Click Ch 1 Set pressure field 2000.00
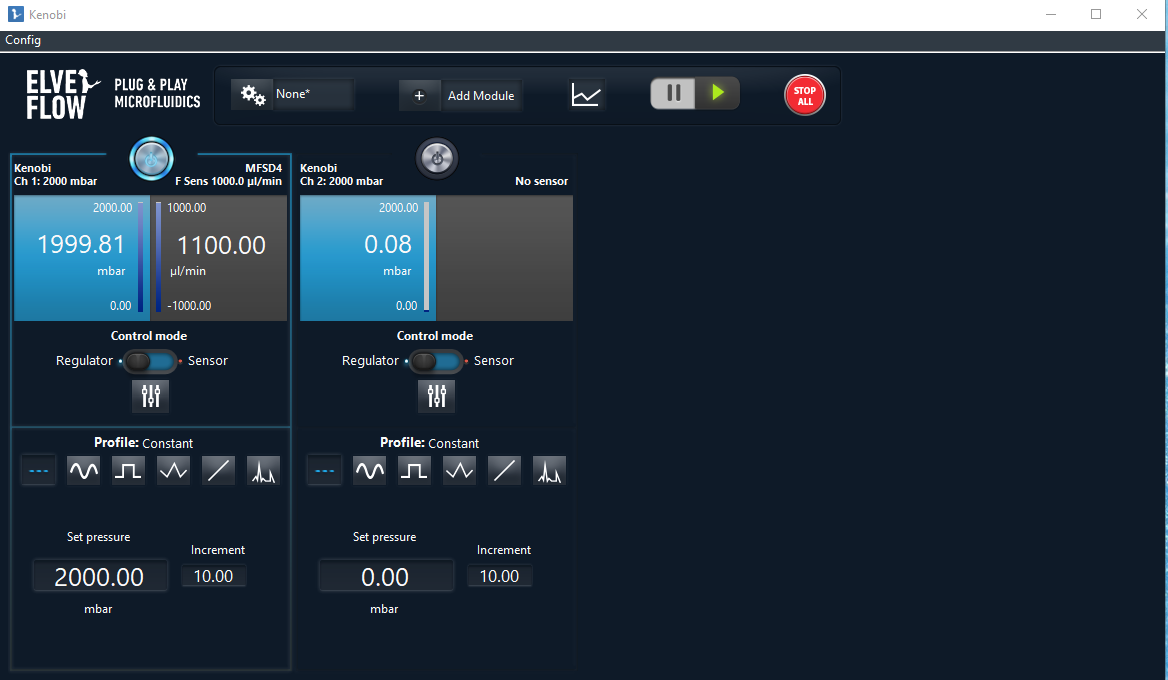The width and height of the screenshot is (1168, 680). click(x=100, y=576)
